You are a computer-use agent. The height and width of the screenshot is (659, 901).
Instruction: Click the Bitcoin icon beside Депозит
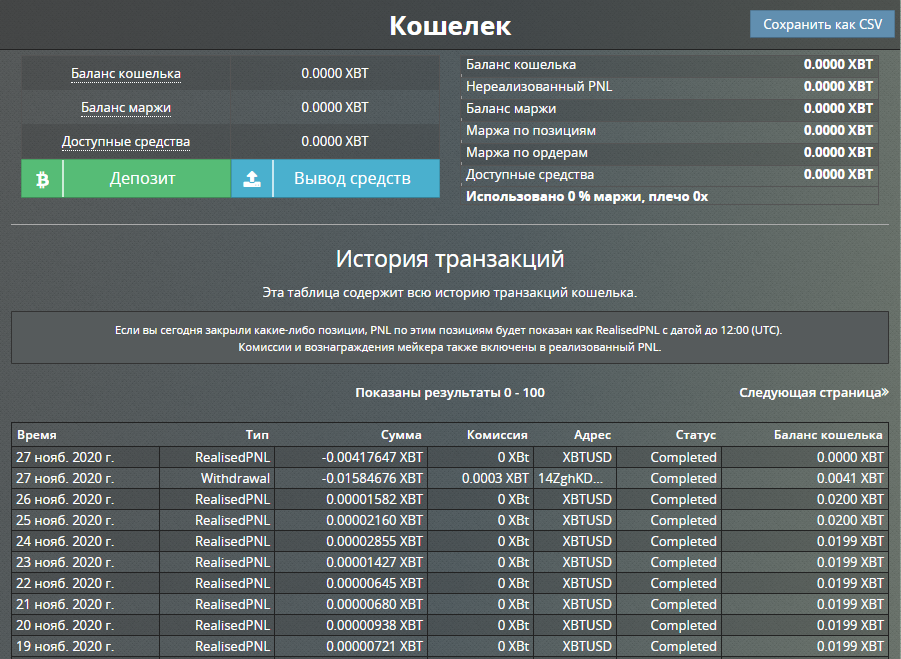[x=42, y=179]
